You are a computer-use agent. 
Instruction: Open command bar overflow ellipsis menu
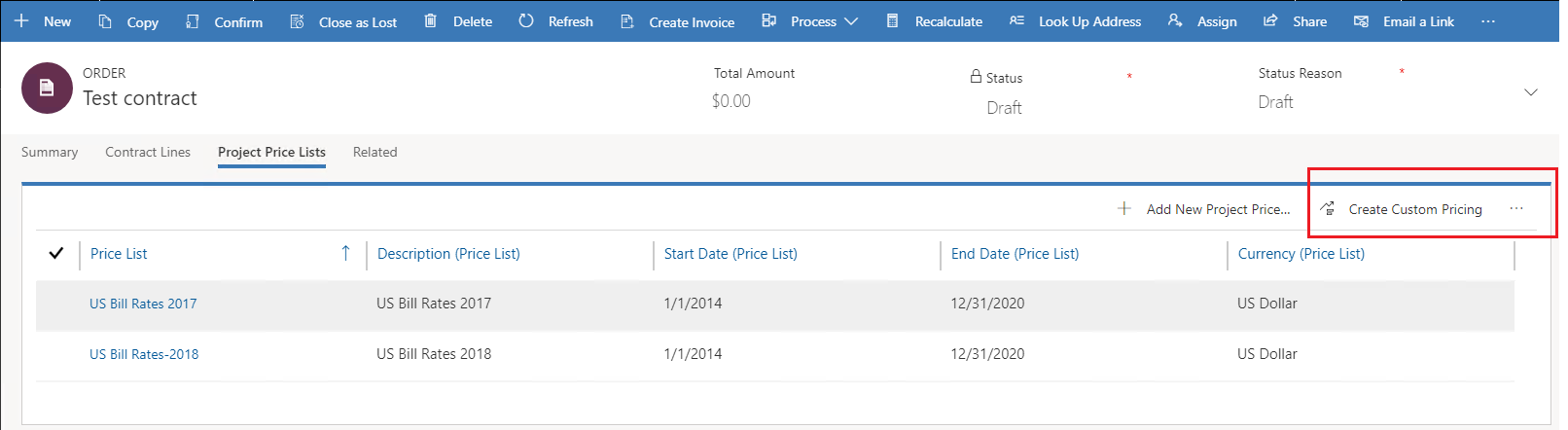click(1488, 21)
